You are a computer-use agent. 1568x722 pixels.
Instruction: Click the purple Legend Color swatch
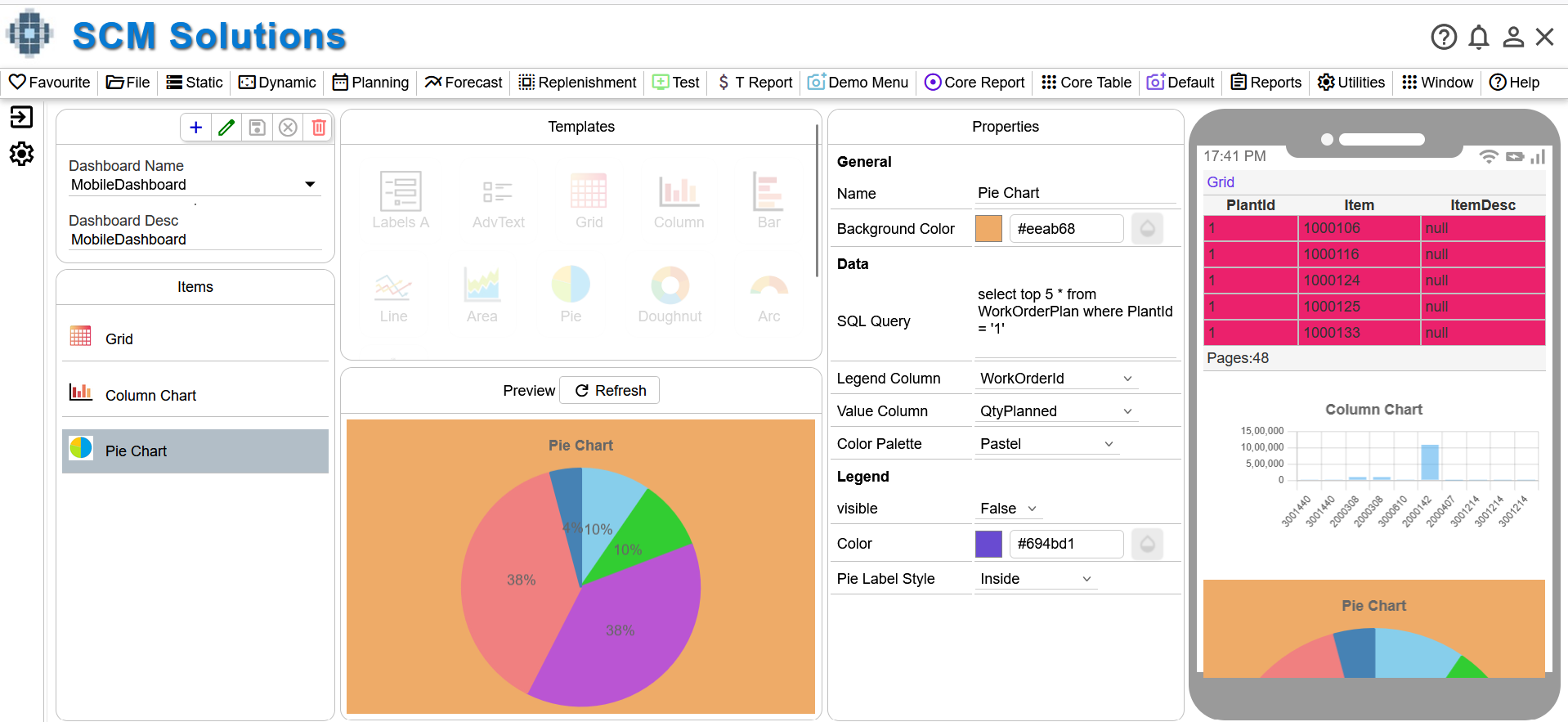tap(988, 544)
